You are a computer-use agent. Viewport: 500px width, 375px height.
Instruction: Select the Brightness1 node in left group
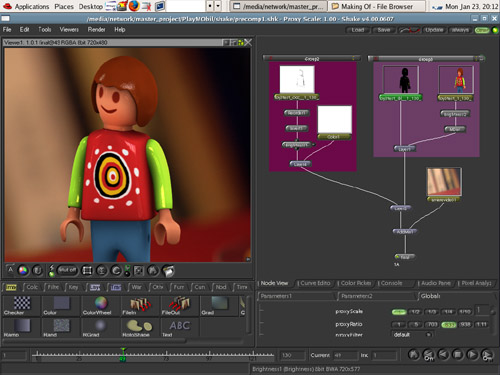(296, 145)
